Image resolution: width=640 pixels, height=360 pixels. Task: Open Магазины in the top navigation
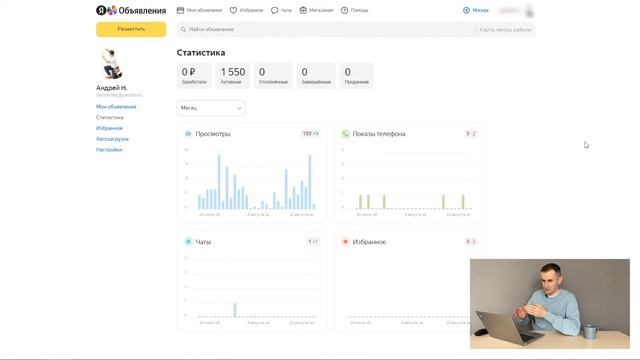(x=321, y=10)
